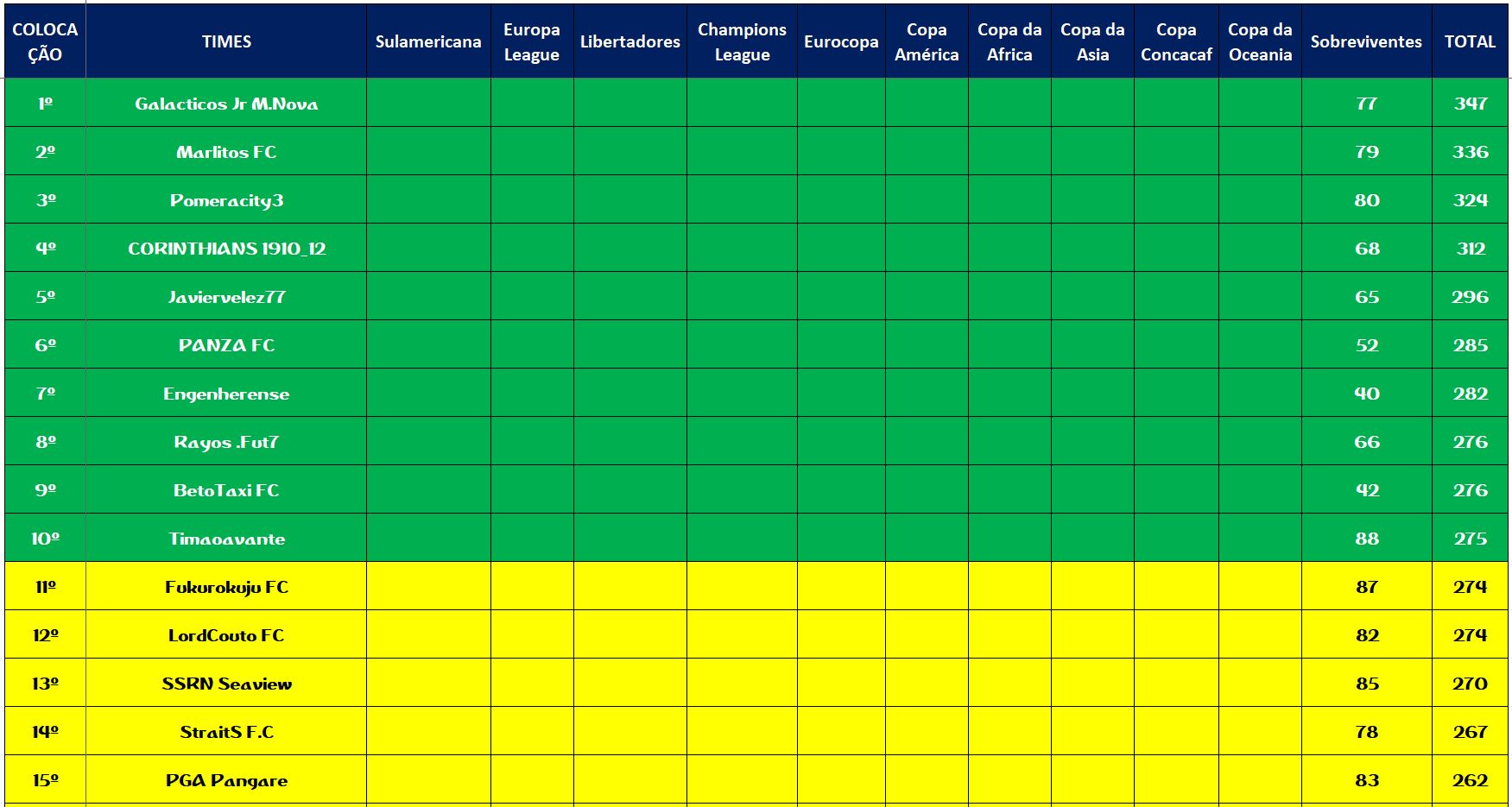Select the Sulamericana column header
1512x807 pixels.
pyautogui.click(x=428, y=41)
